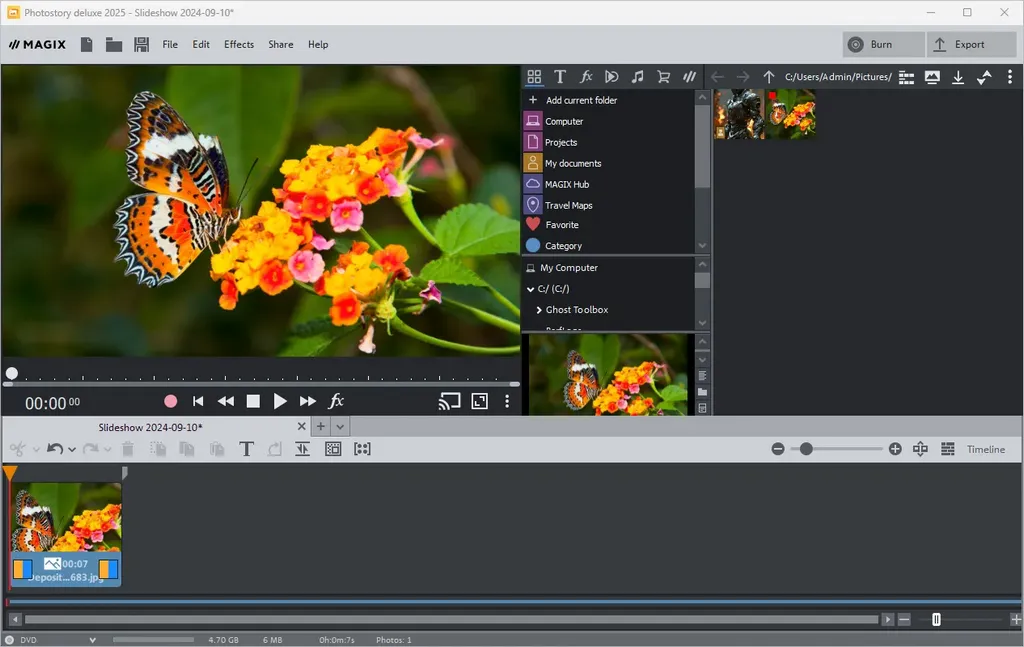Click the fast forward button

tap(308, 401)
